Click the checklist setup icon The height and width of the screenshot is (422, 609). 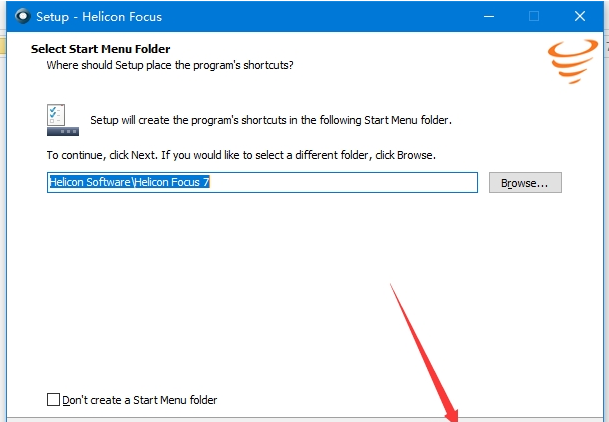63,120
